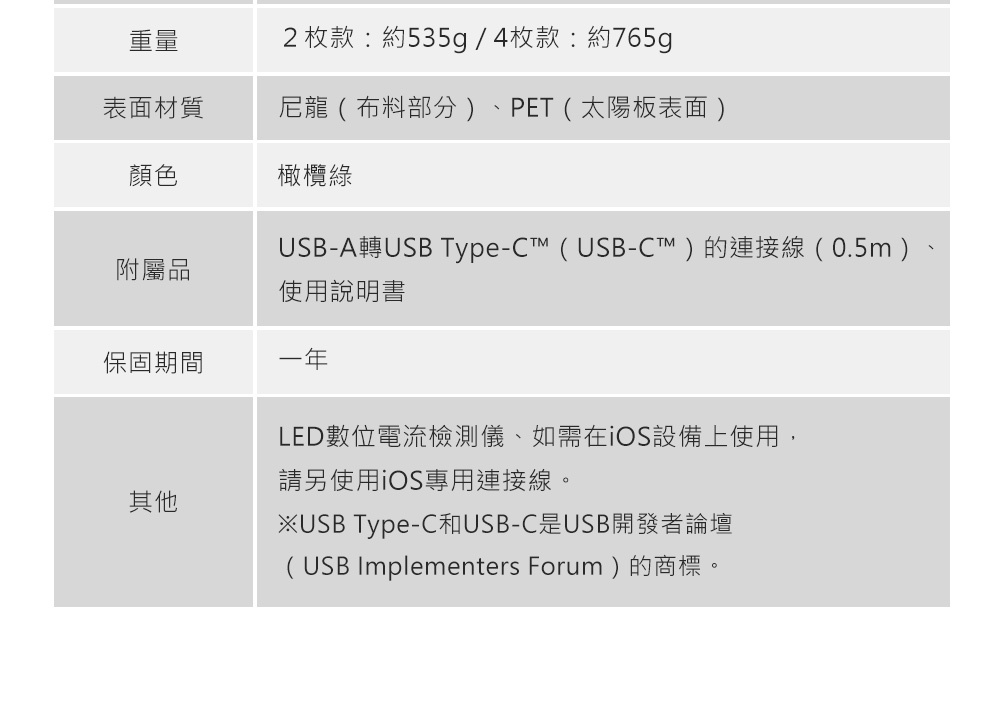
Task: Click the 約765g weight value for the 4-panel model
Action: pyautogui.click(x=630, y=39)
